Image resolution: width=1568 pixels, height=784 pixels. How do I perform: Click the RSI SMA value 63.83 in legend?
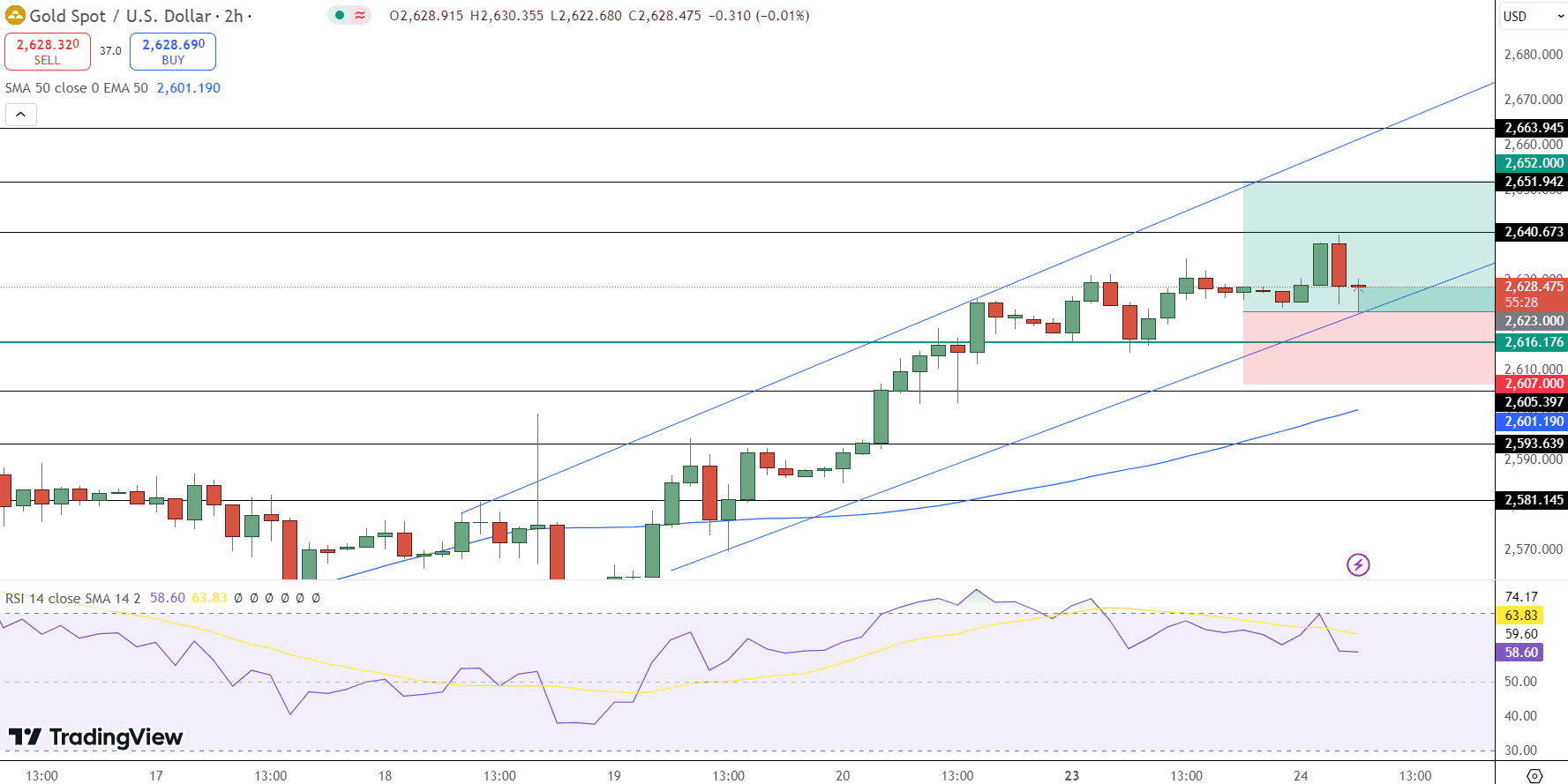point(209,598)
